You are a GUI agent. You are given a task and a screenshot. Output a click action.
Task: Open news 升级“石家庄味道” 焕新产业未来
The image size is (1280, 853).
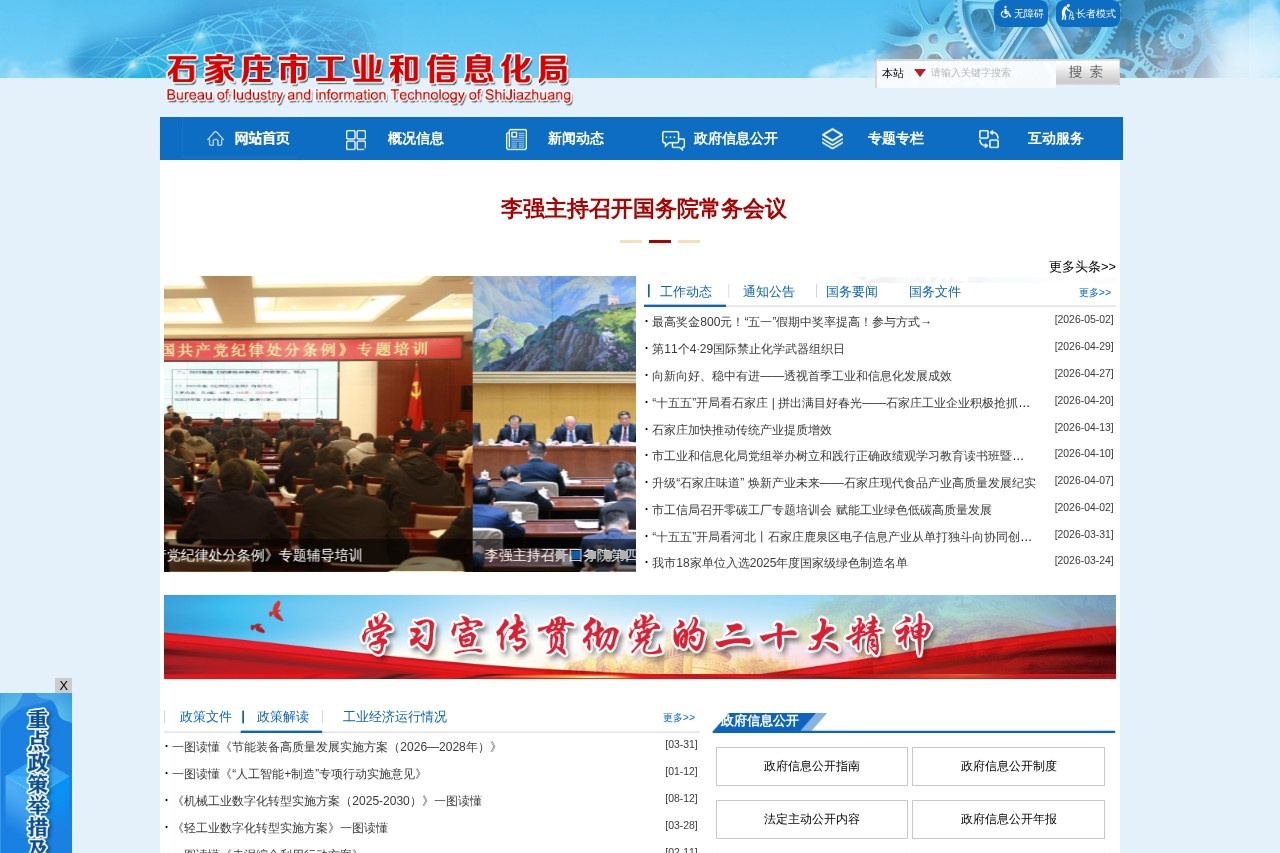pyautogui.click(x=844, y=483)
